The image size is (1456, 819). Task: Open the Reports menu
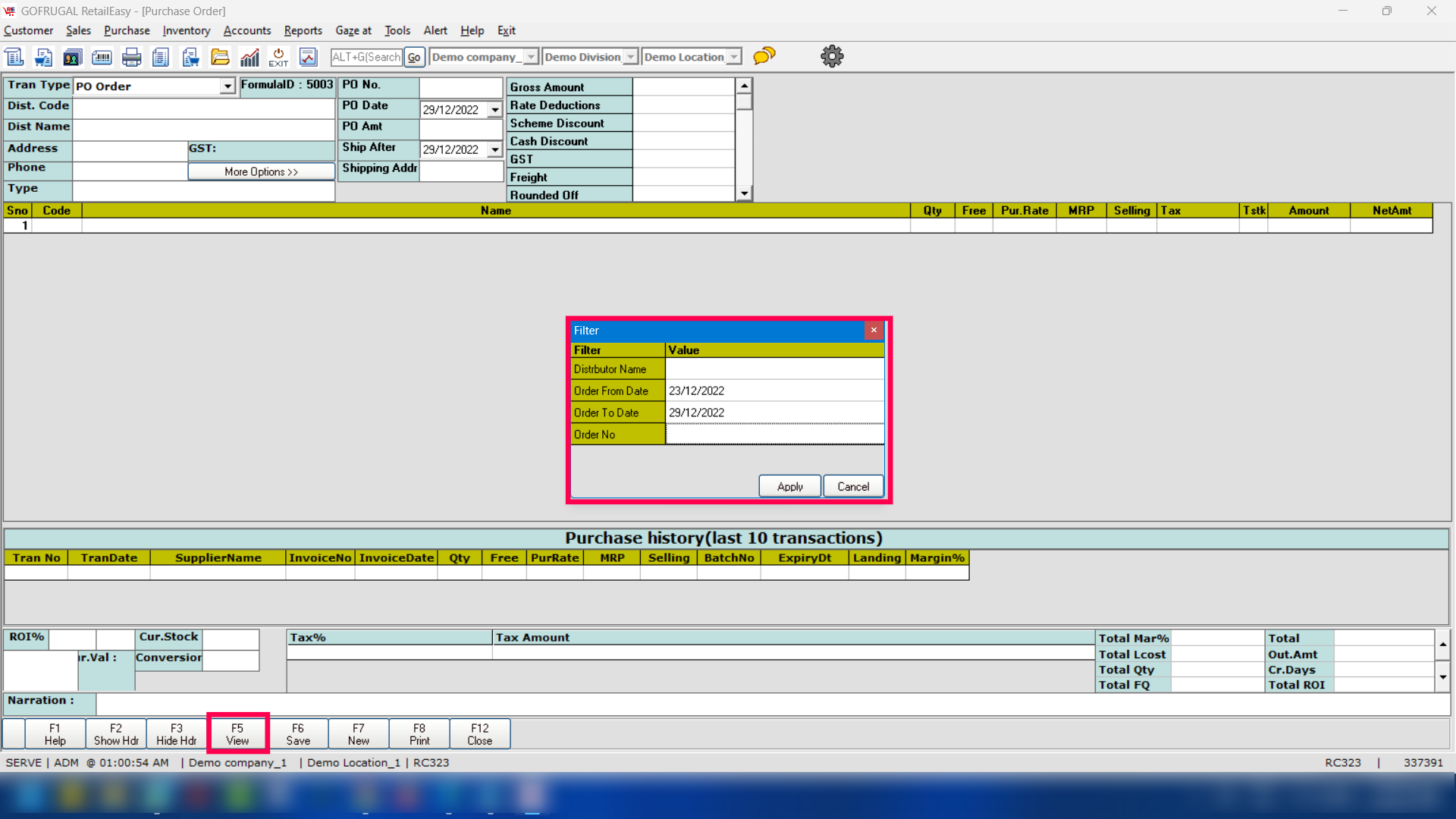coord(303,30)
